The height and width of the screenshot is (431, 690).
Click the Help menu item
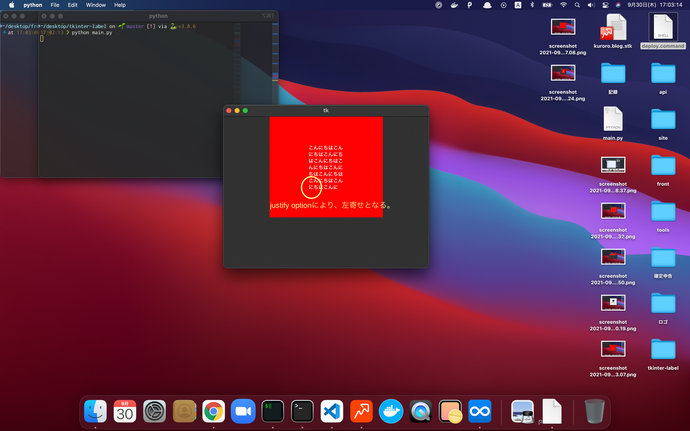pos(120,5)
